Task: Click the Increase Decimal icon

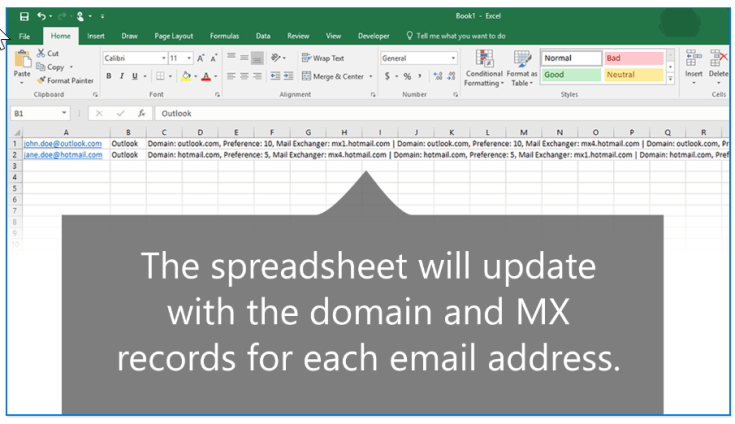Action: point(438,76)
